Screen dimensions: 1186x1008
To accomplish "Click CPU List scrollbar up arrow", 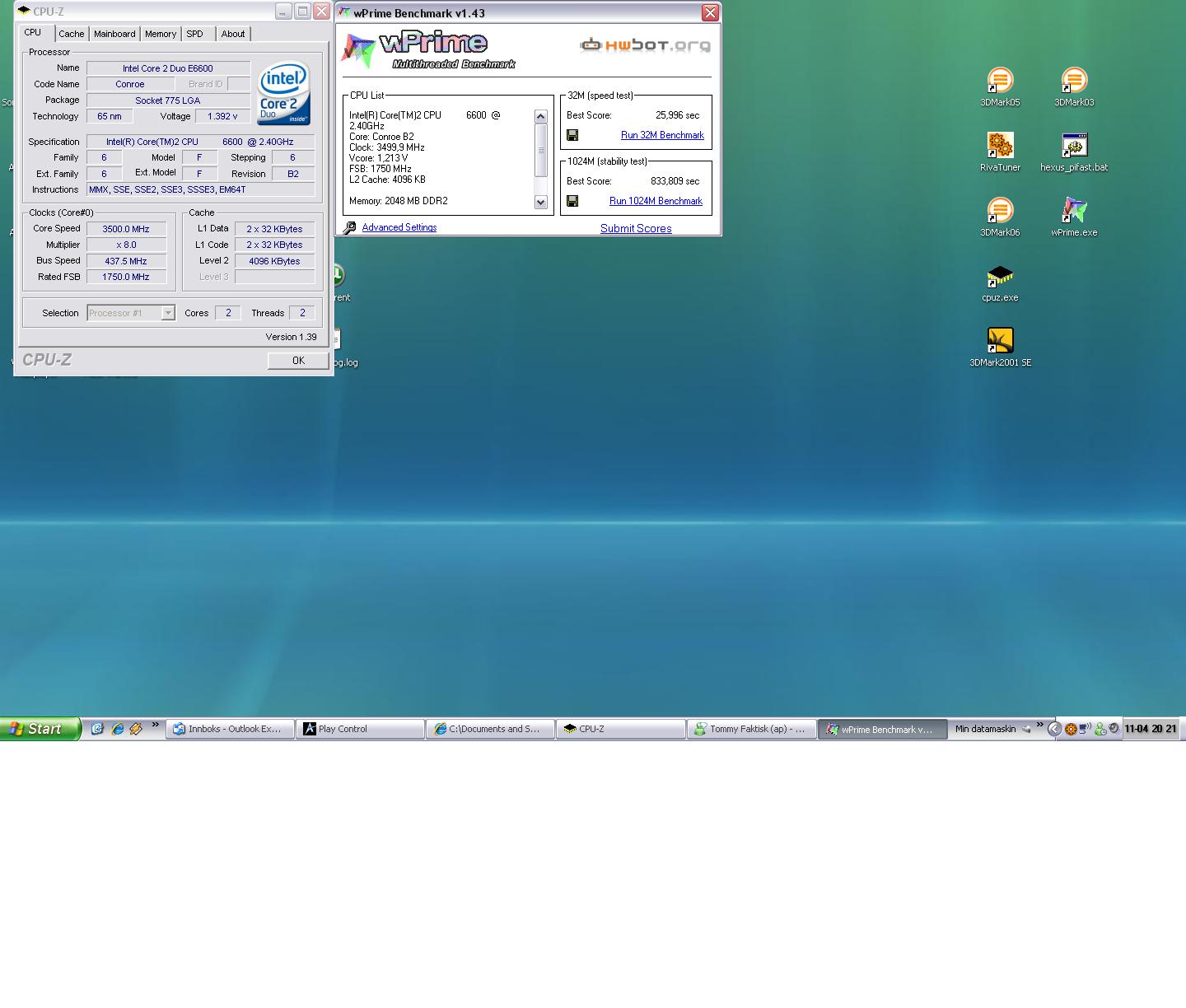I will coord(541,117).
